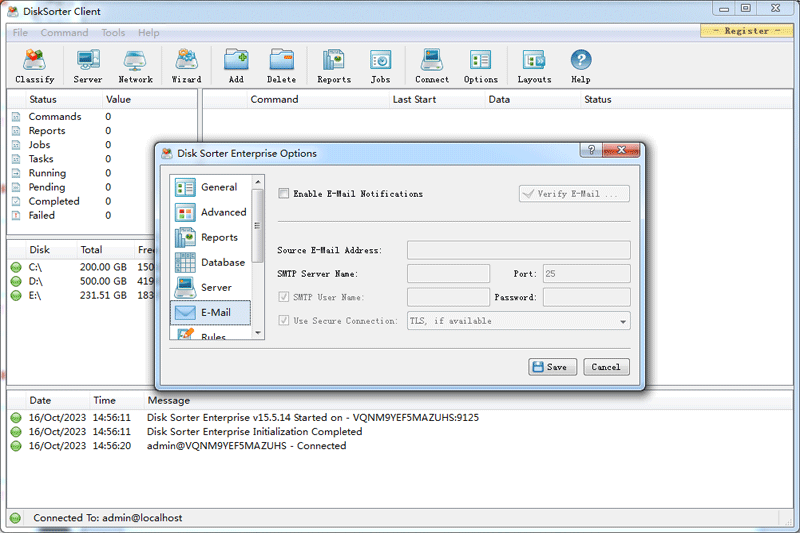Select General in the options sidebar
This screenshot has height=533, width=800.
tap(212, 187)
